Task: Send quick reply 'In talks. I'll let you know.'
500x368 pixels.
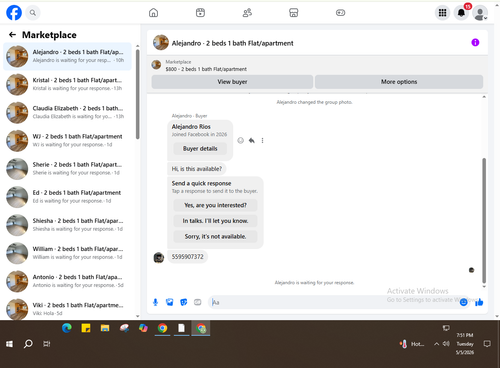Action: coord(215,221)
